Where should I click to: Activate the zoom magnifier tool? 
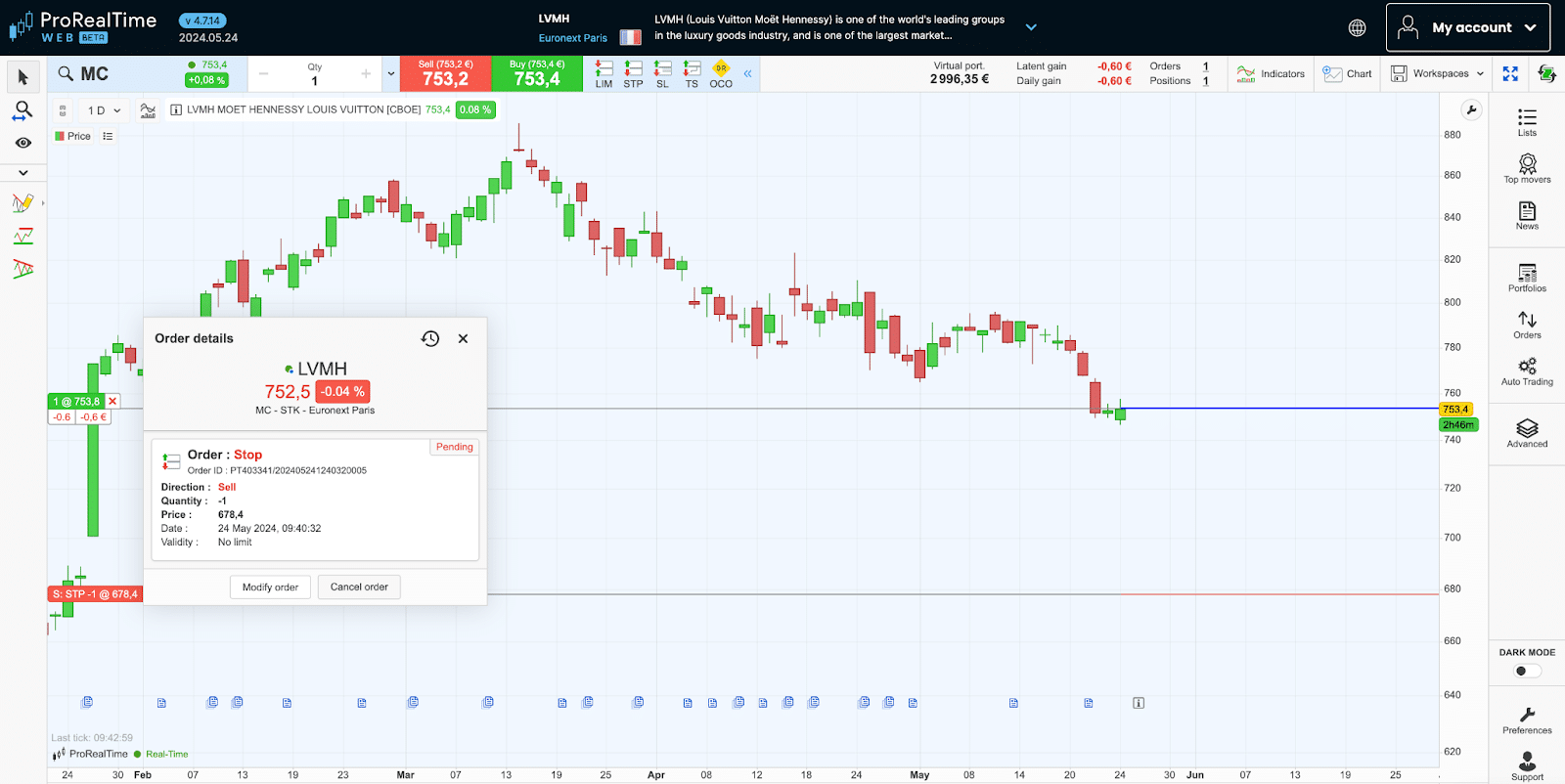pyautogui.click(x=23, y=110)
